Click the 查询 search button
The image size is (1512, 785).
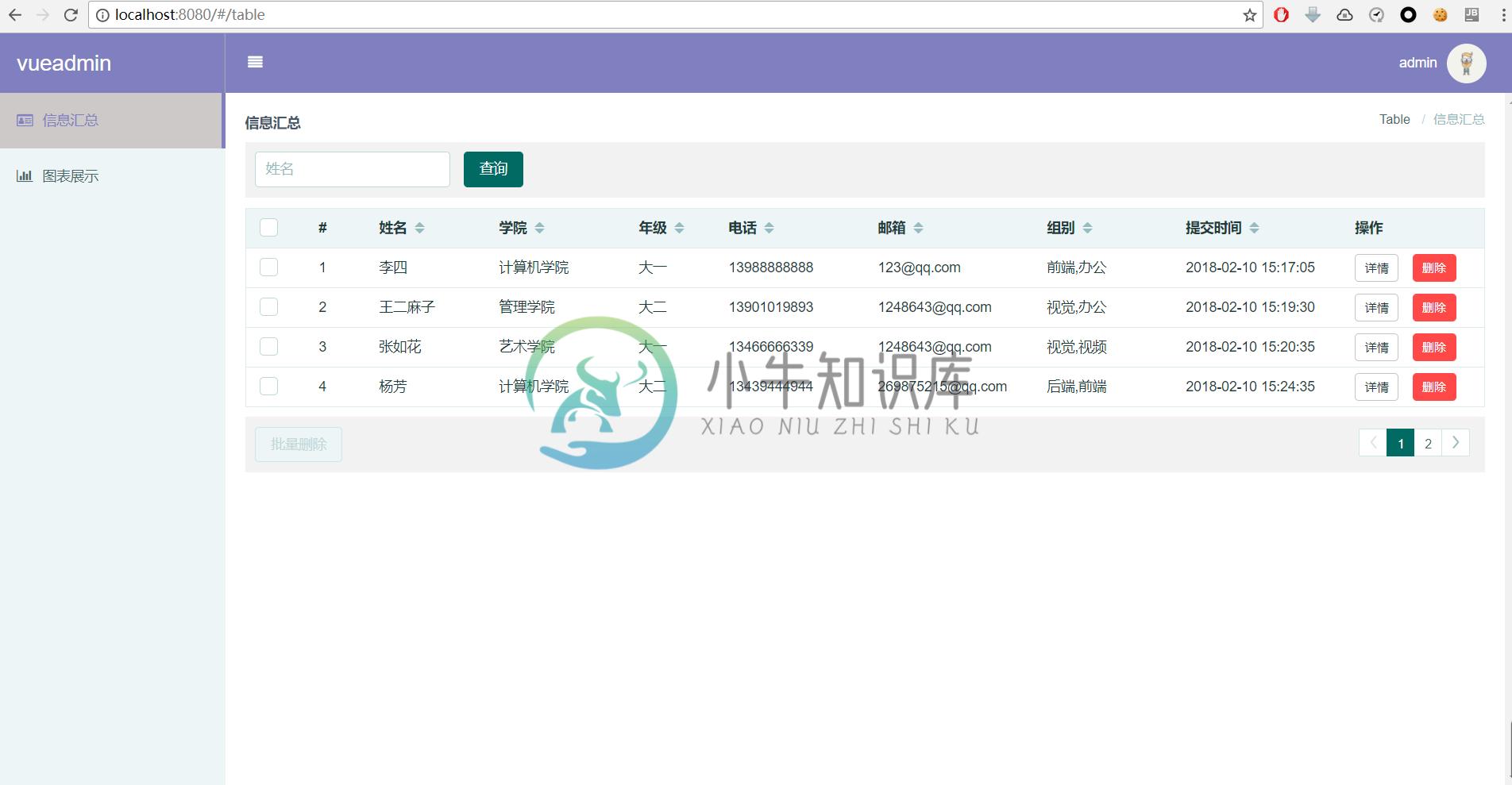[x=493, y=169]
